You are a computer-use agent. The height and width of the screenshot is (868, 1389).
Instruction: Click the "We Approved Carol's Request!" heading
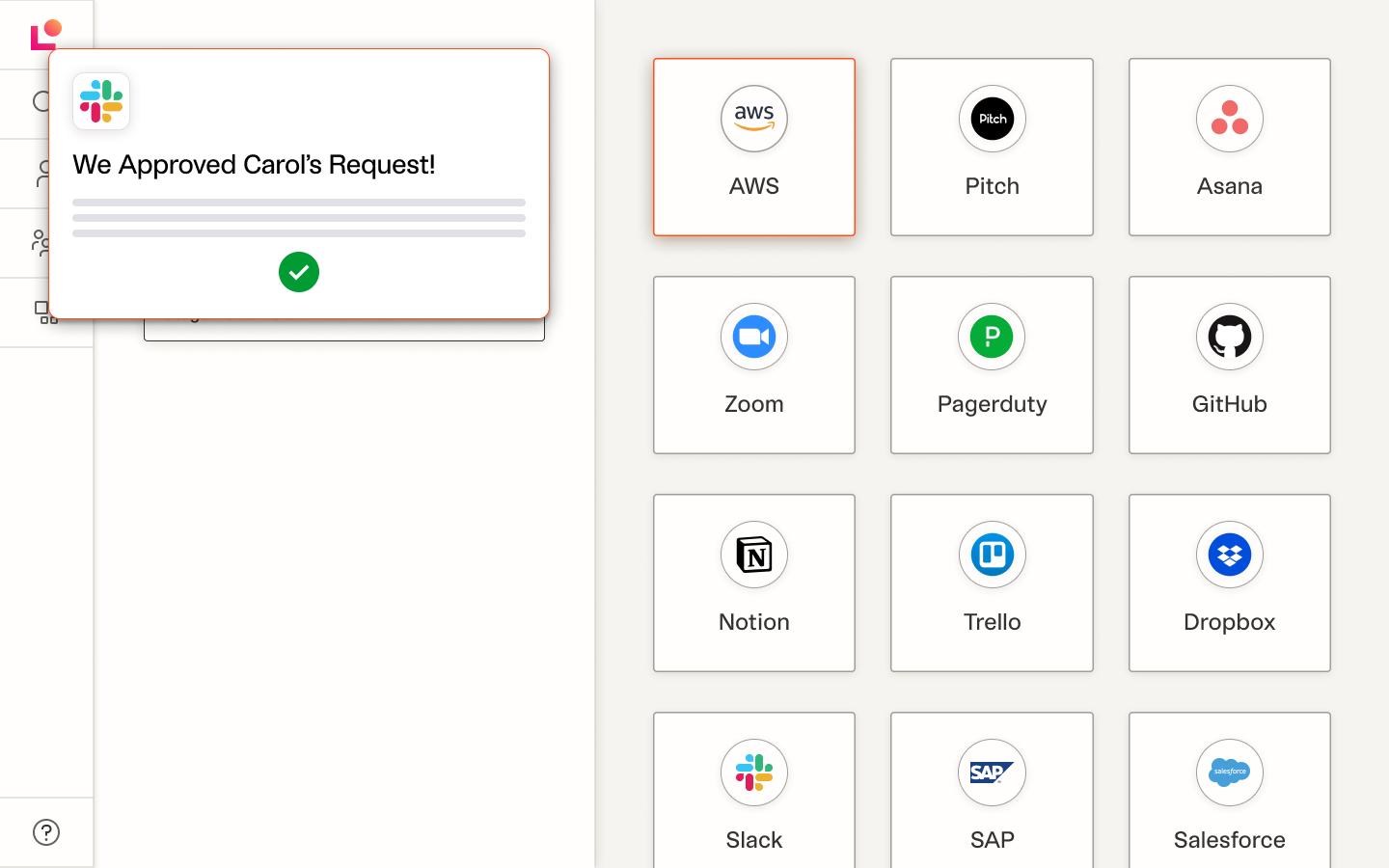pyautogui.click(x=254, y=165)
